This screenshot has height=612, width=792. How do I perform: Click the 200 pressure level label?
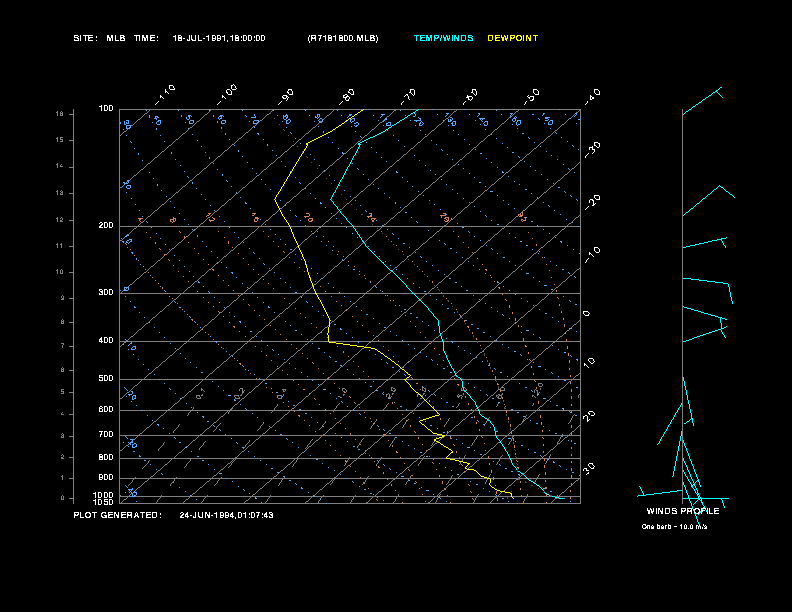click(106, 226)
